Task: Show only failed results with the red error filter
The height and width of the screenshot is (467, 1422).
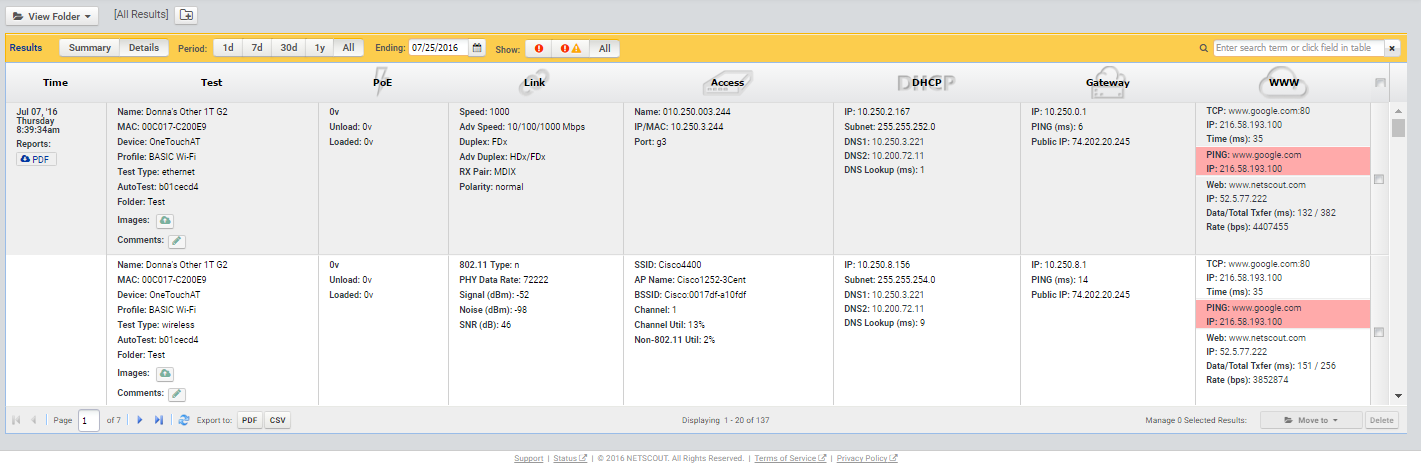Action: (539, 48)
